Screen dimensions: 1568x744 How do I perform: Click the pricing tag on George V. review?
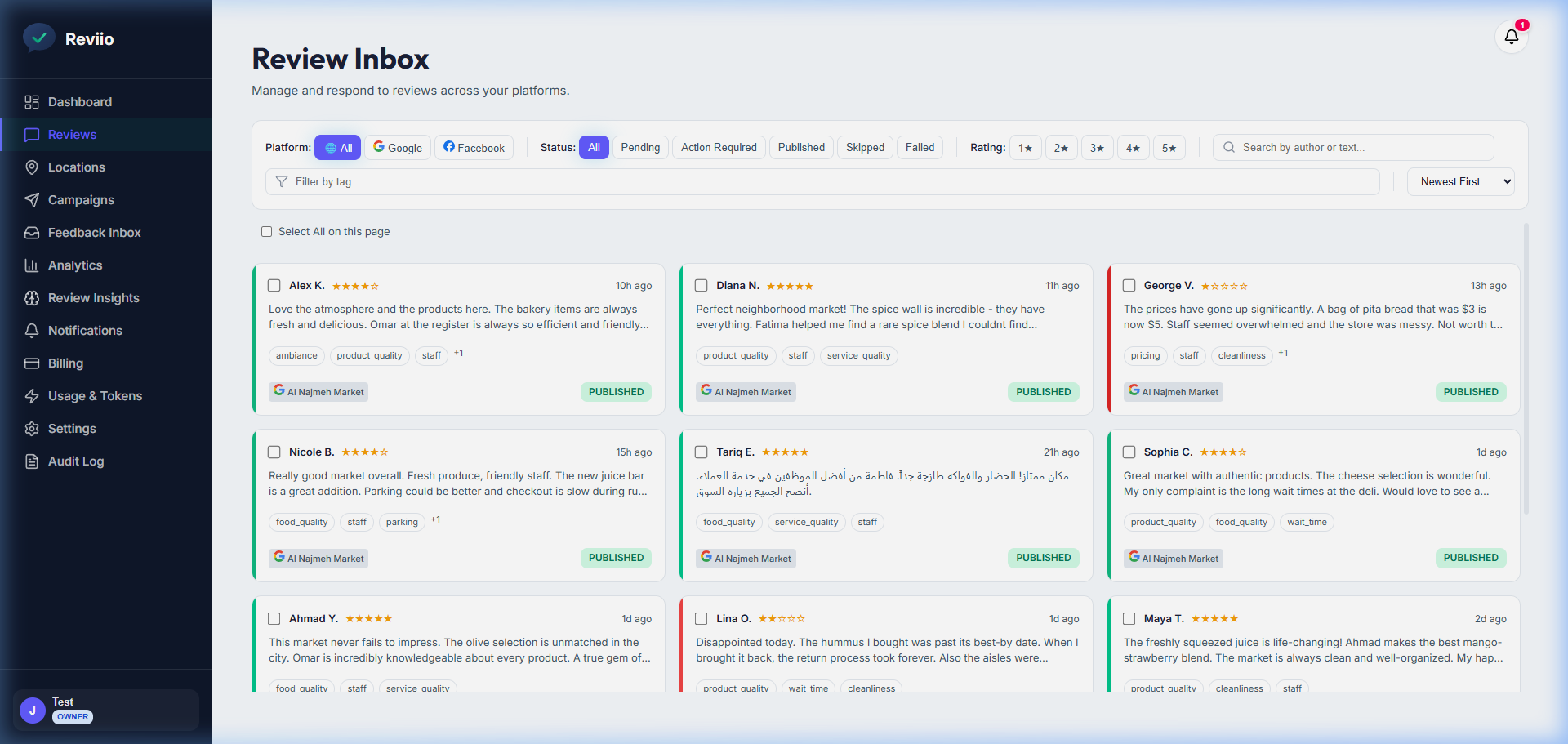click(1145, 356)
